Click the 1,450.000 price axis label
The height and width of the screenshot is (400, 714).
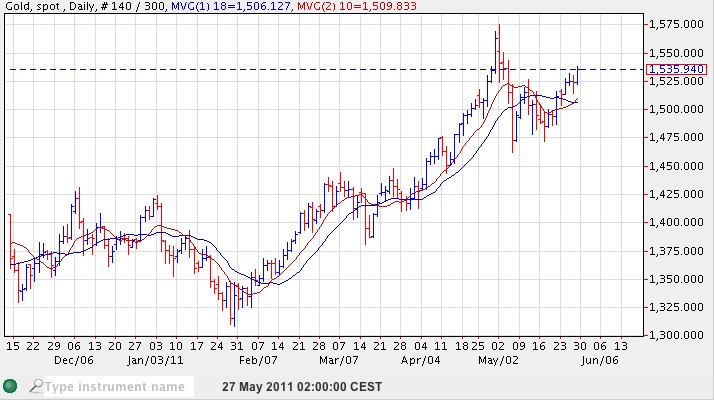click(x=676, y=166)
